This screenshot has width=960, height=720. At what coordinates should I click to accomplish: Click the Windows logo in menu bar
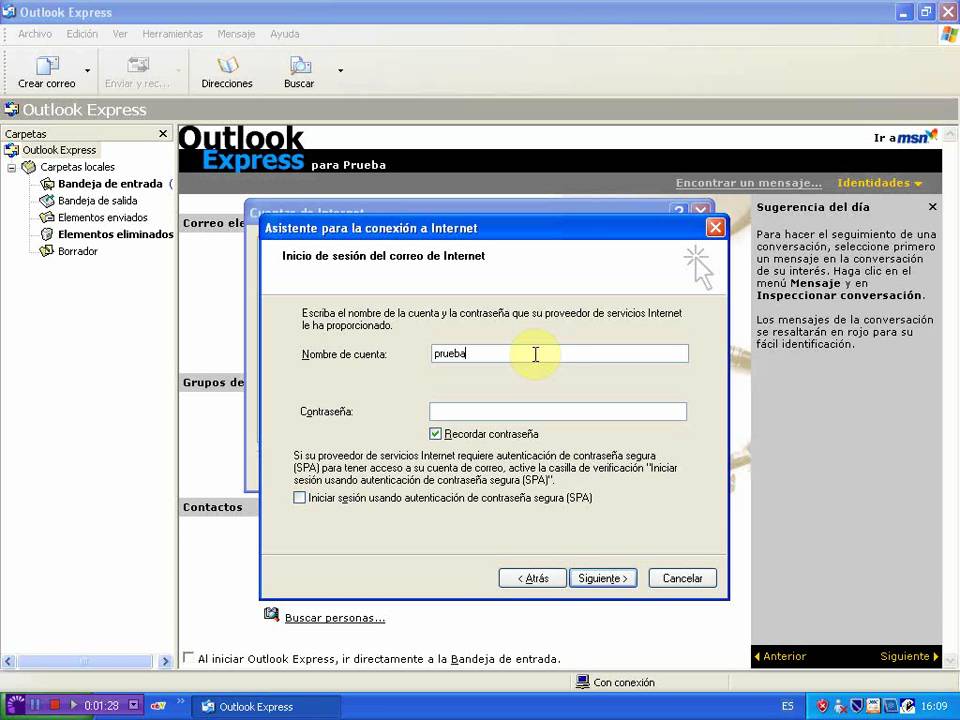pyautogui.click(x=949, y=34)
